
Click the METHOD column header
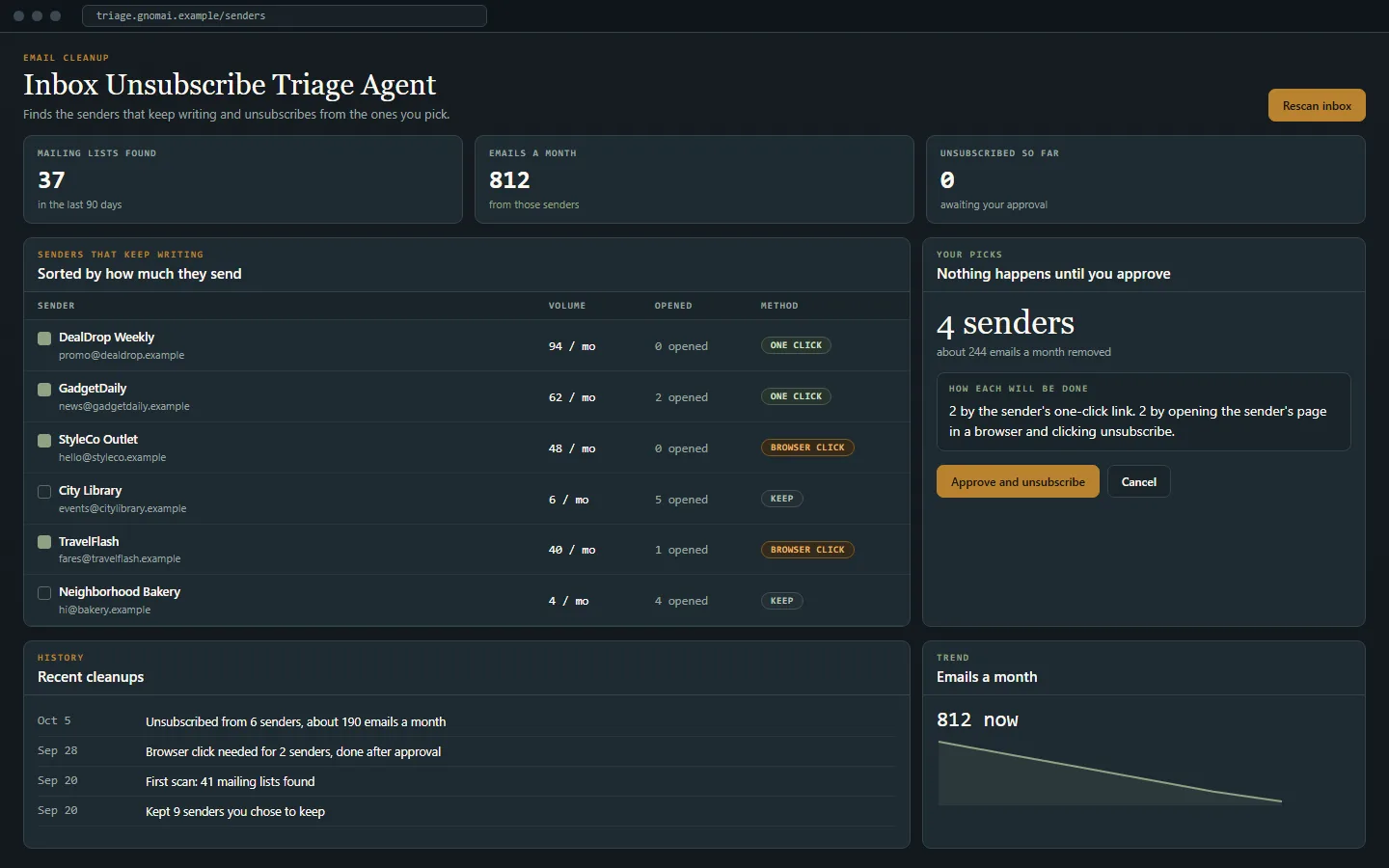[x=779, y=306]
